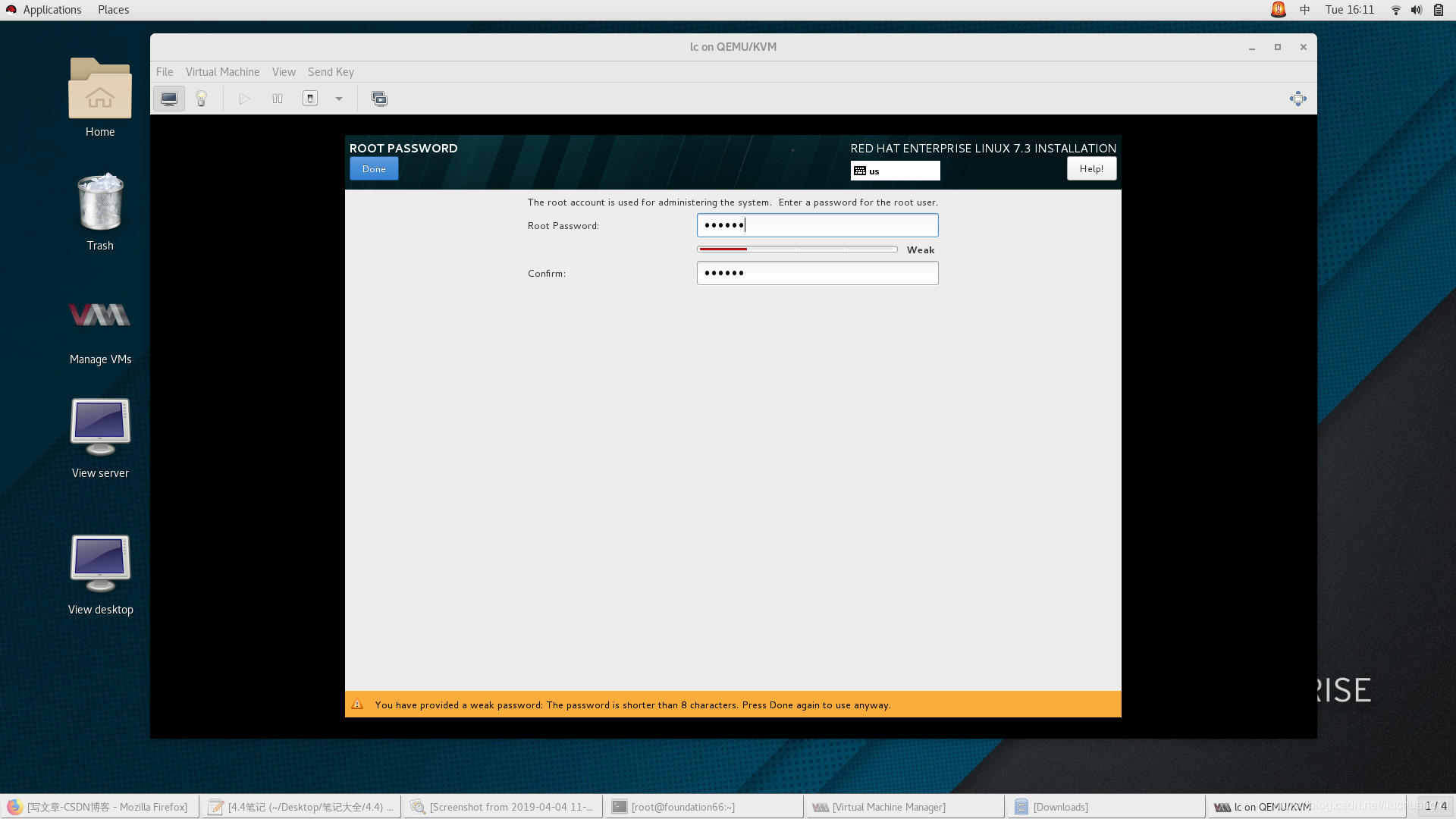The width and height of the screenshot is (1456, 819).
Task: Open the volume speaker indicator
Action: point(1417,10)
